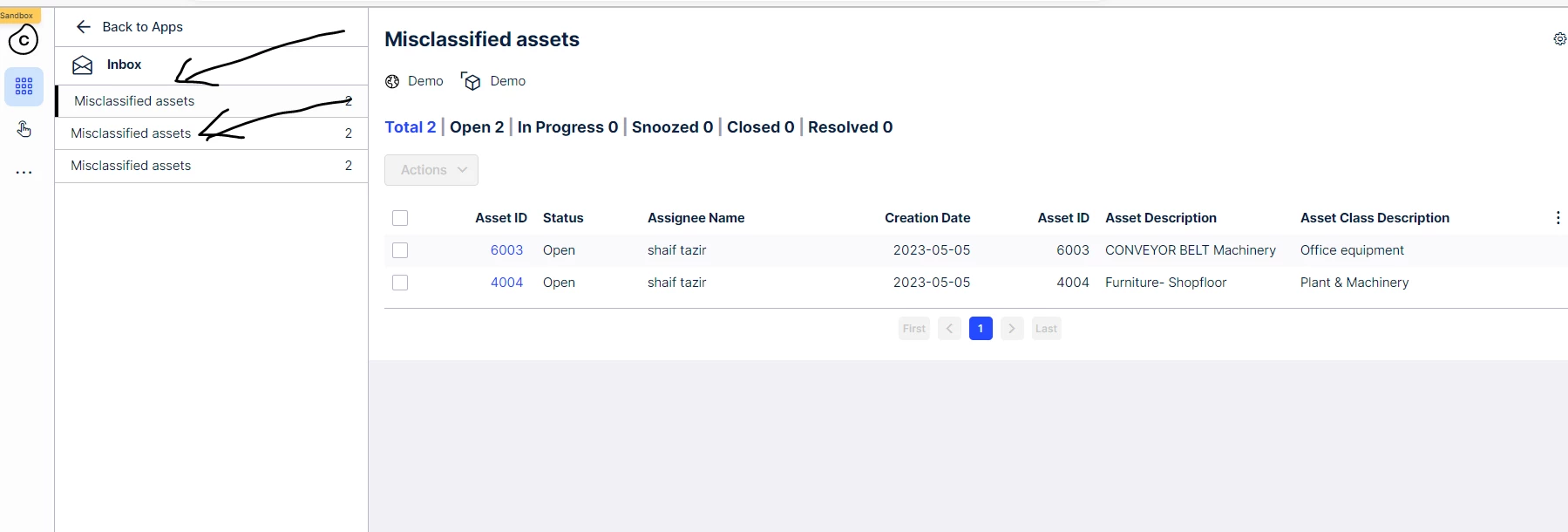1568x532 pixels.
Task: Open table column options kebab menu
Action: pyautogui.click(x=1558, y=218)
